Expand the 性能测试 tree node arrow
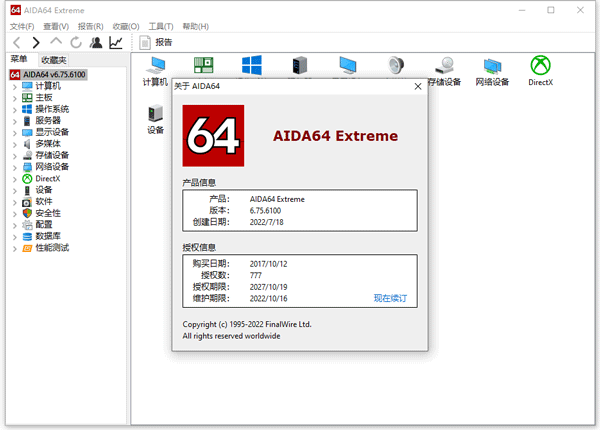This screenshot has height=430, width=600. tap(14, 247)
